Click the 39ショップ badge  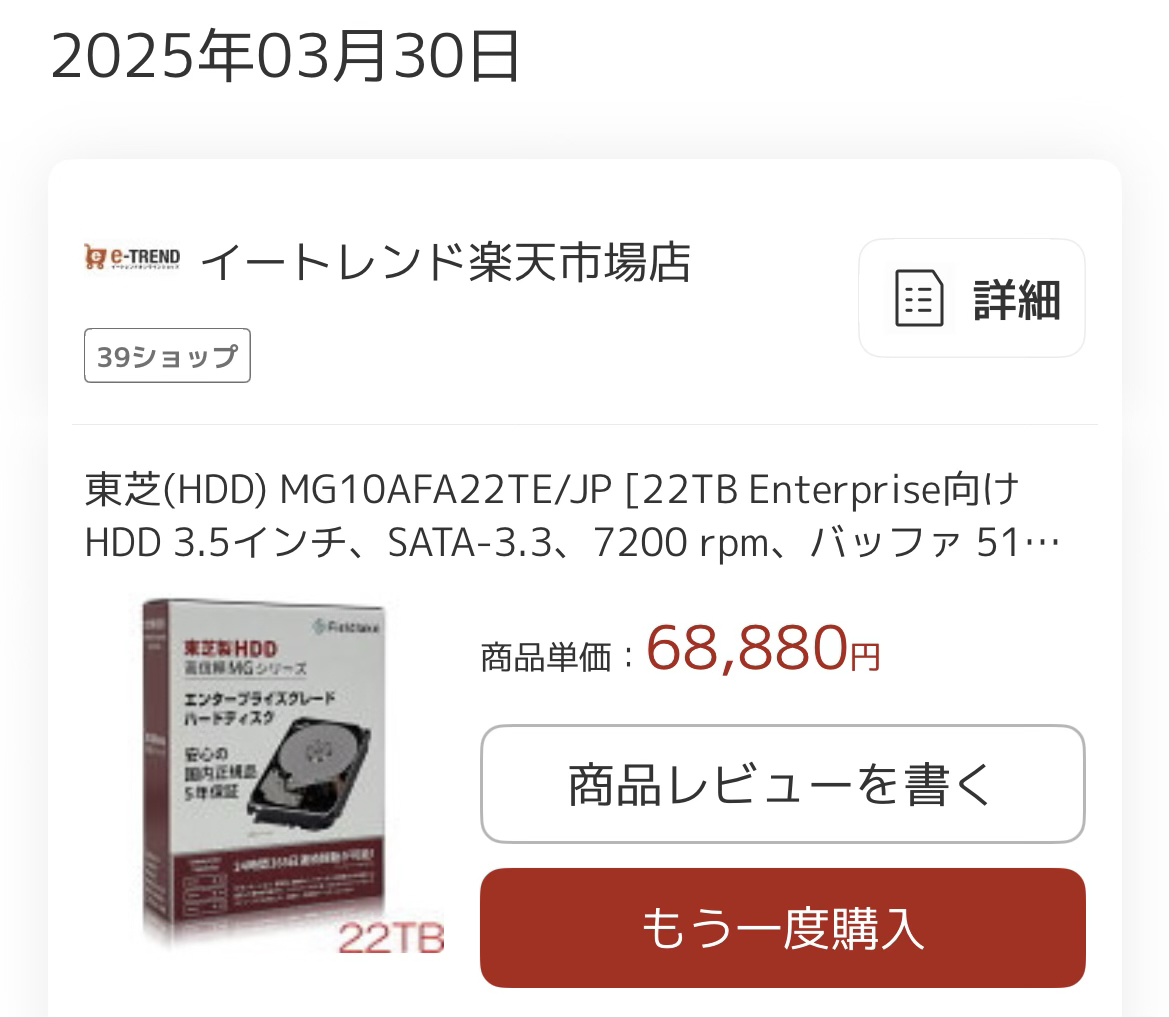tap(167, 356)
